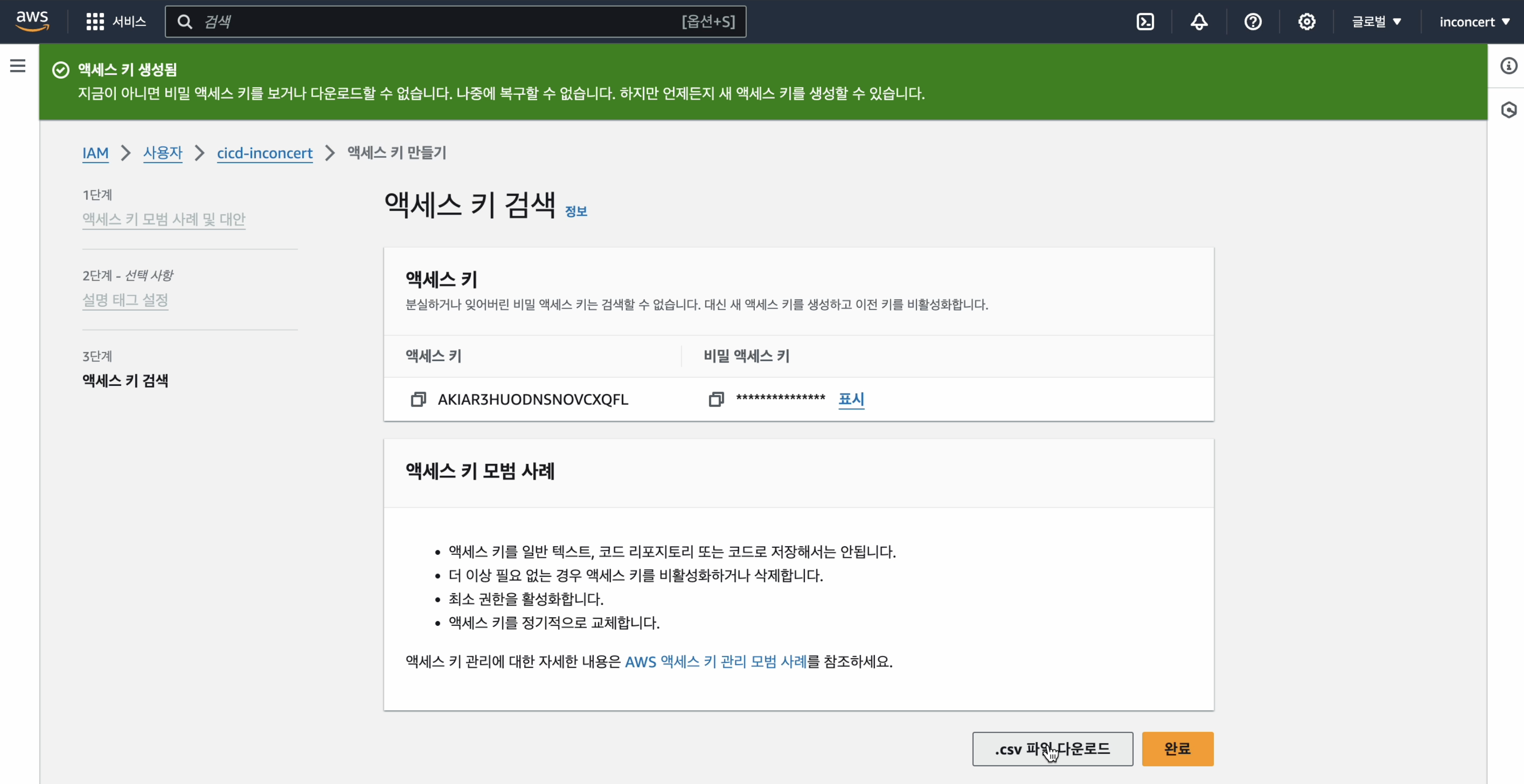Open the notifications bell

point(1199,21)
